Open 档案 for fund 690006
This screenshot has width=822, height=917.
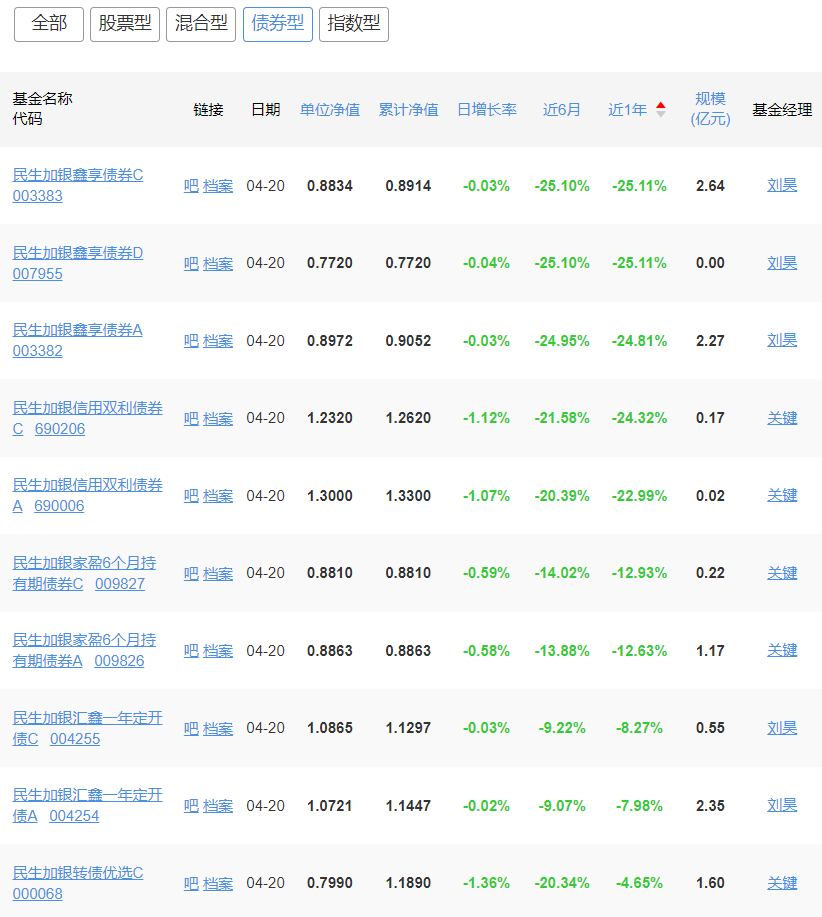coord(217,496)
